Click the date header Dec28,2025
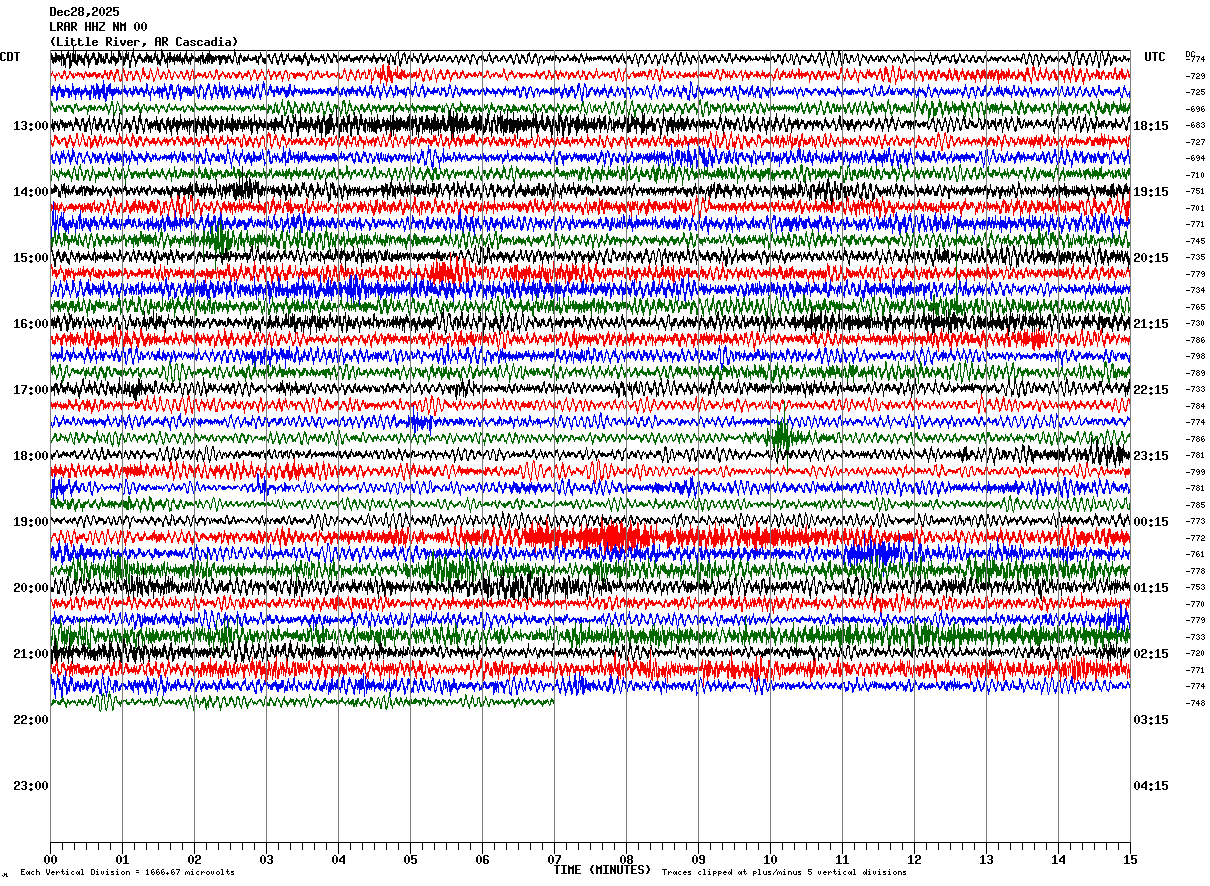1210x886 pixels. click(x=84, y=12)
